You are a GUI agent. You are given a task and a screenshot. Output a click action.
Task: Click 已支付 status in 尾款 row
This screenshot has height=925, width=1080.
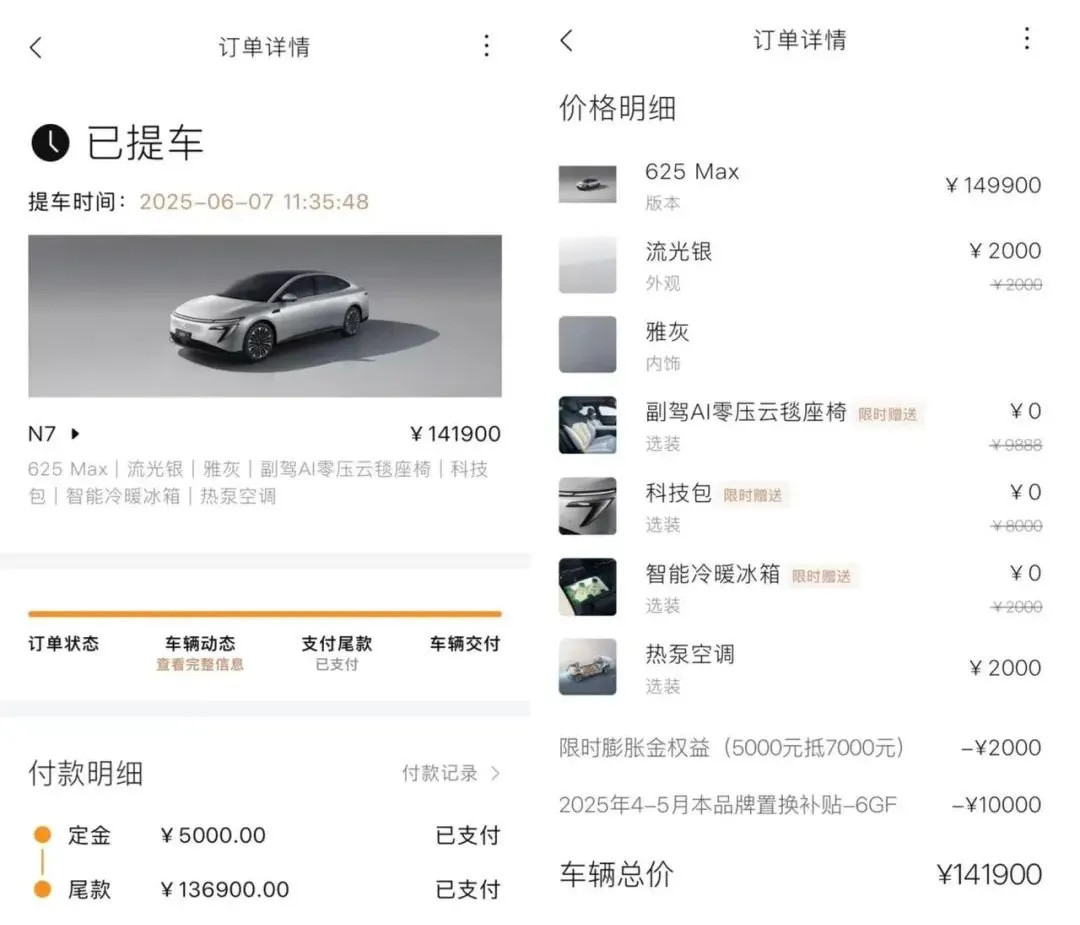pos(468,889)
